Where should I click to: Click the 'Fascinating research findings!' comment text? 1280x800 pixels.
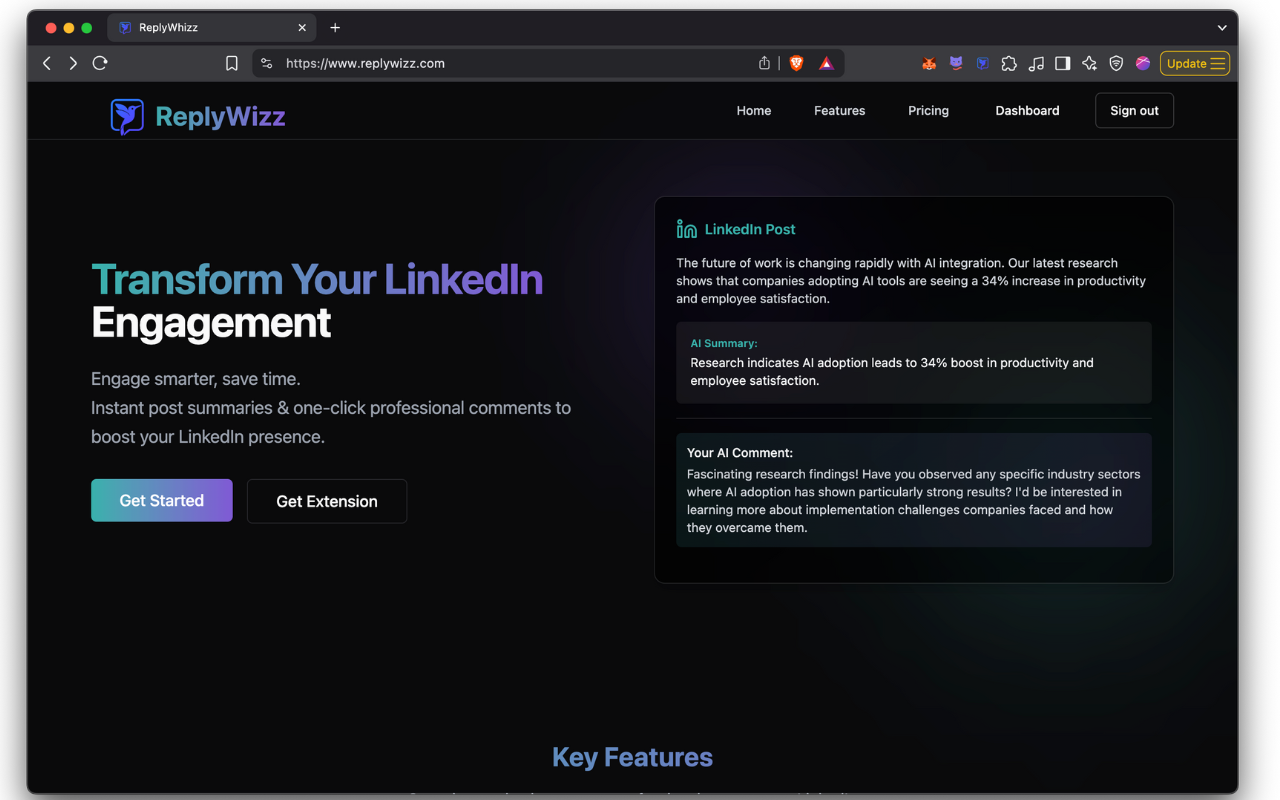(x=913, y=501)
